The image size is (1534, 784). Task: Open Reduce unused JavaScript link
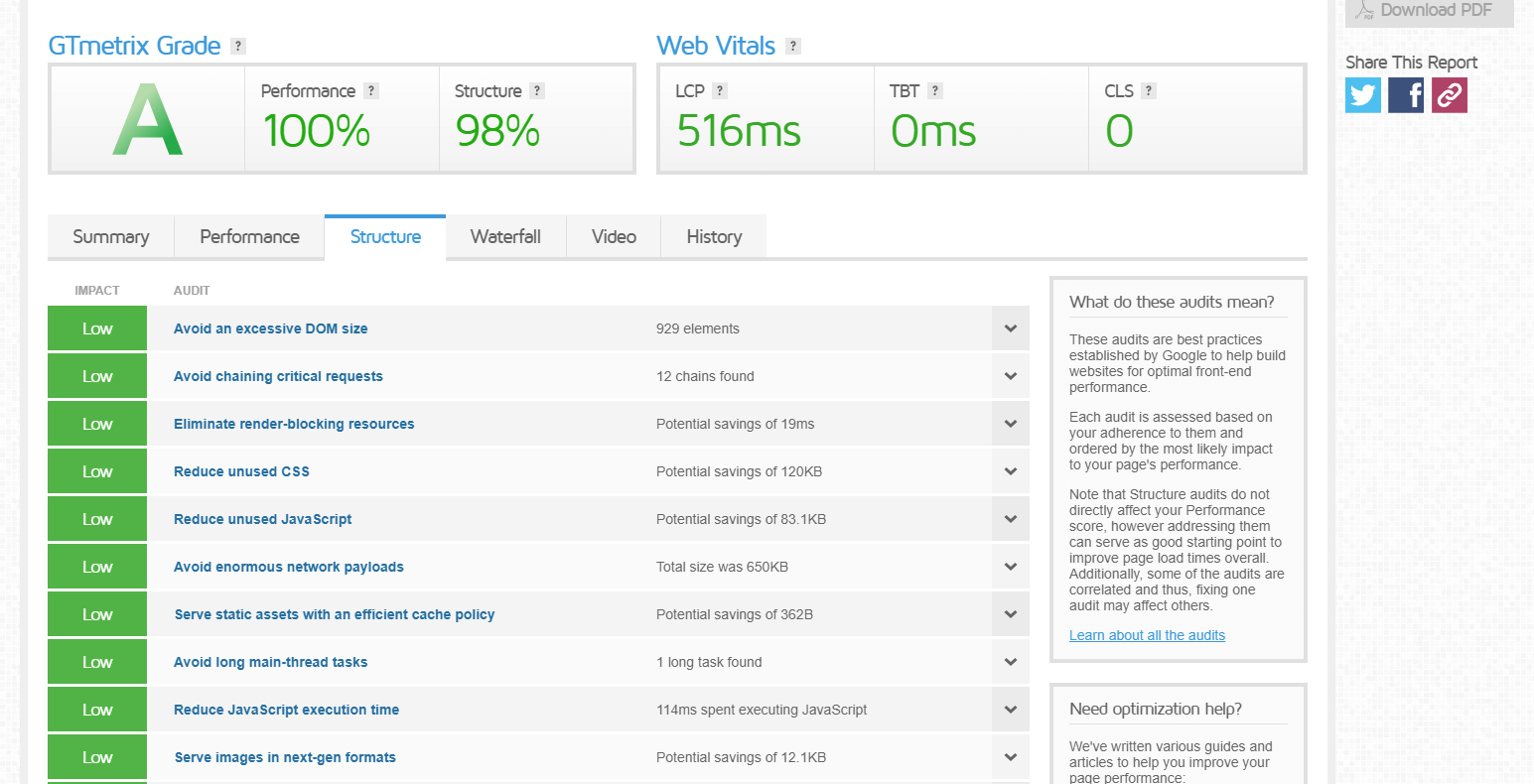(262, 519)
